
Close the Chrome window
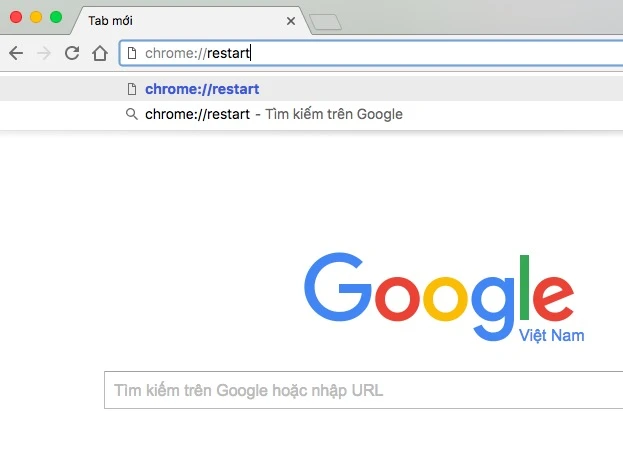pyautogui.click(x=16, y=17)
